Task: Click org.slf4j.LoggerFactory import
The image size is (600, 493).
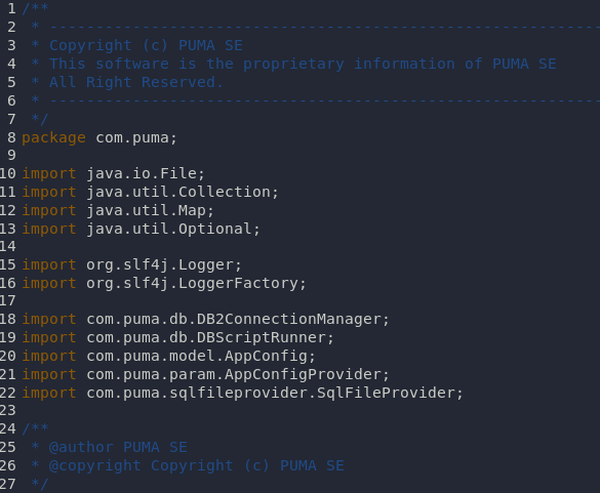Action: point(164,283)
